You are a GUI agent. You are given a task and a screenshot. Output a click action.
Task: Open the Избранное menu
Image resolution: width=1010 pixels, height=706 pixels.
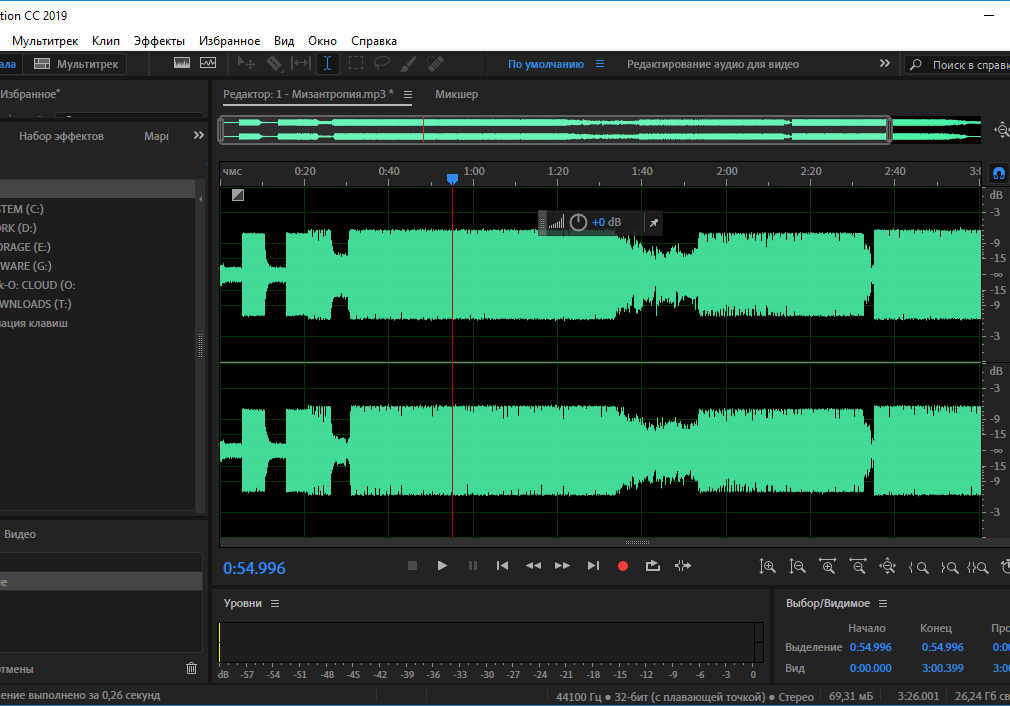coord(229,41)
